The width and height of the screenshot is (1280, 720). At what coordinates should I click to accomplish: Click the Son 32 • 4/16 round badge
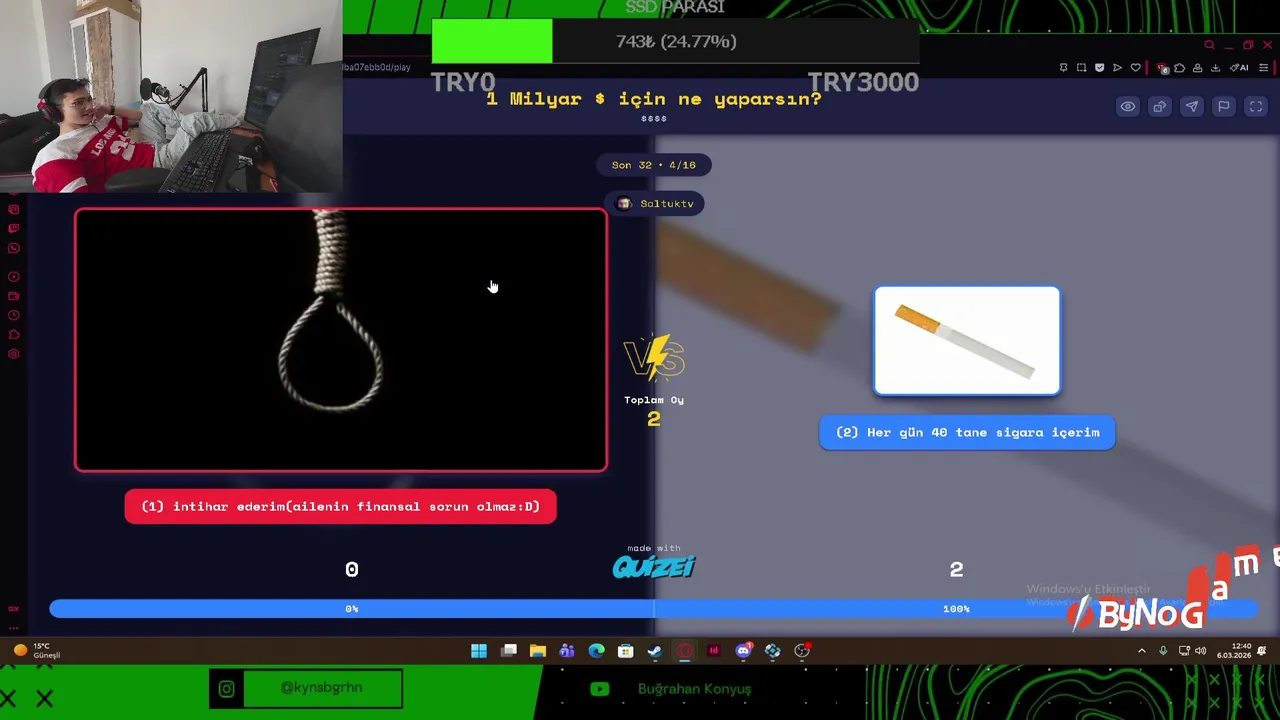654,165
